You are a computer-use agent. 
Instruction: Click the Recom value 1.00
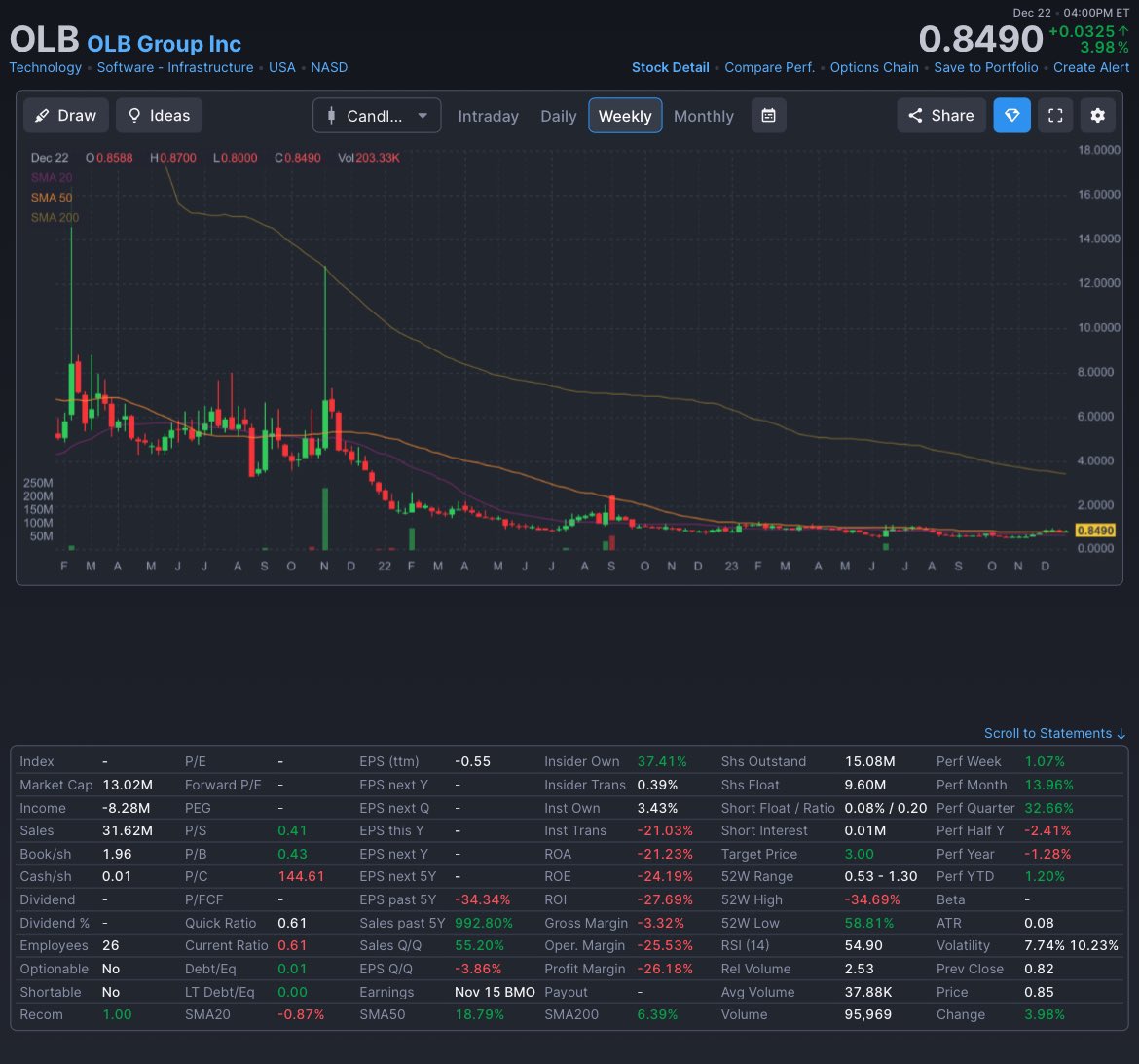tap(117, 1014)
